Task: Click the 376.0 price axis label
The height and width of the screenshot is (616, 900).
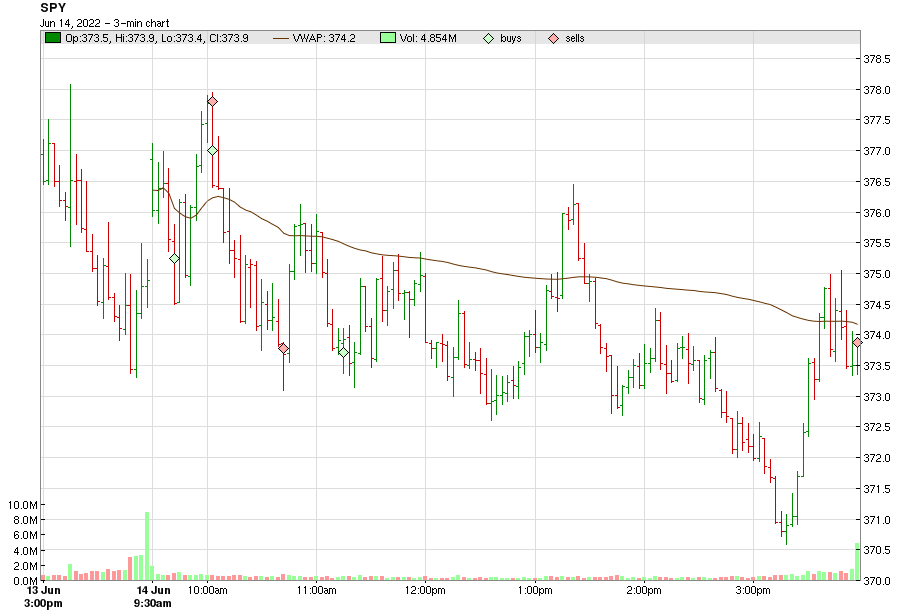Action: [x=877, y=213]
